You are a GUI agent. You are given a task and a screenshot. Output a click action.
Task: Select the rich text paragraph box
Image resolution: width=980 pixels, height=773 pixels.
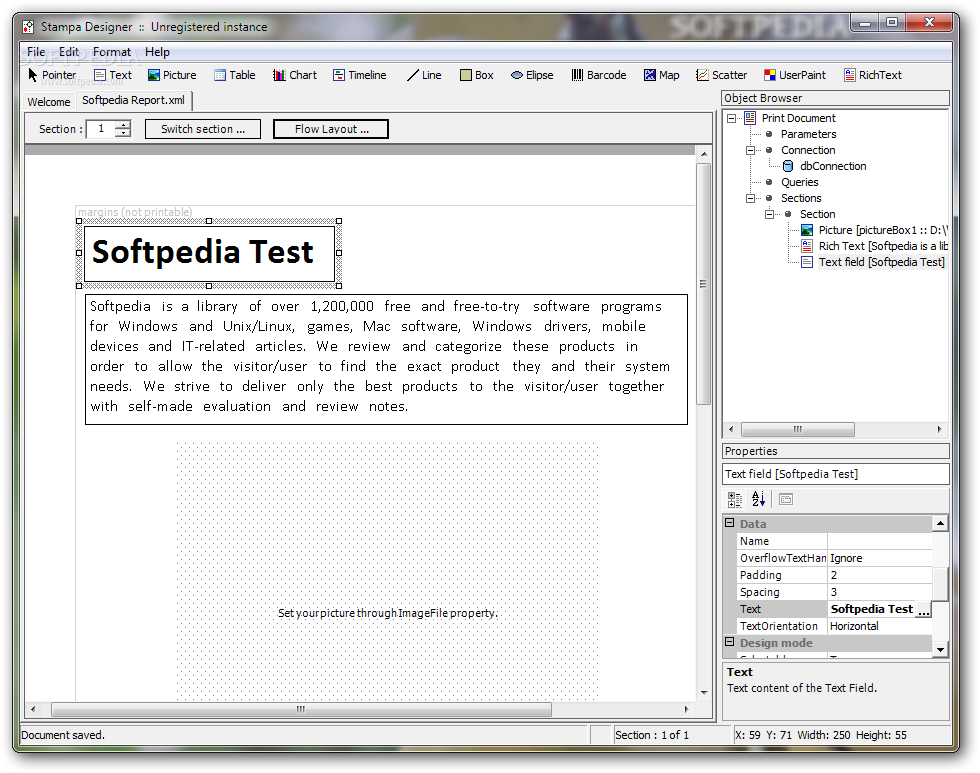click(x=386, y=359)
